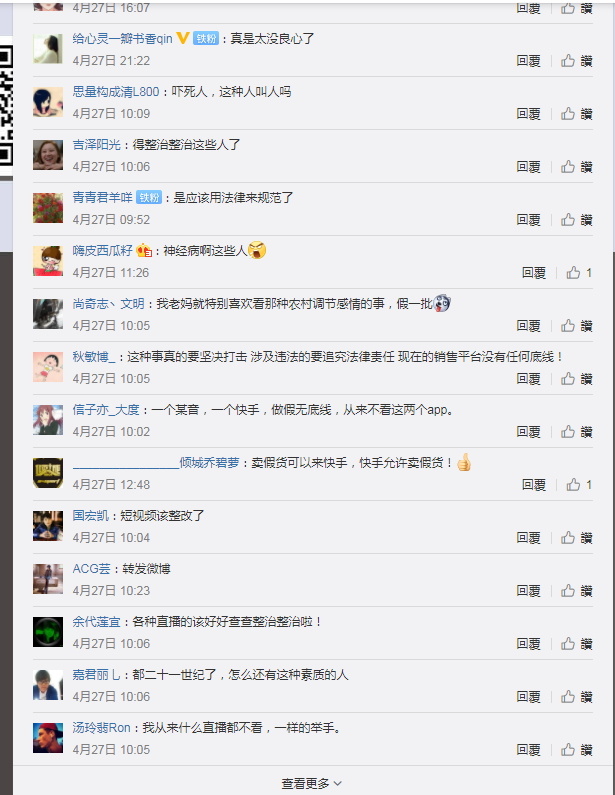Like the comment by 思量构成清L800

(576, 114)
